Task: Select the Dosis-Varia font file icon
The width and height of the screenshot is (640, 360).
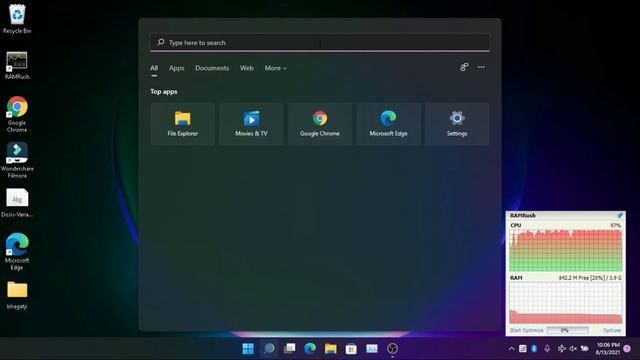Action: pyautogui.click(x=17, y=203)
